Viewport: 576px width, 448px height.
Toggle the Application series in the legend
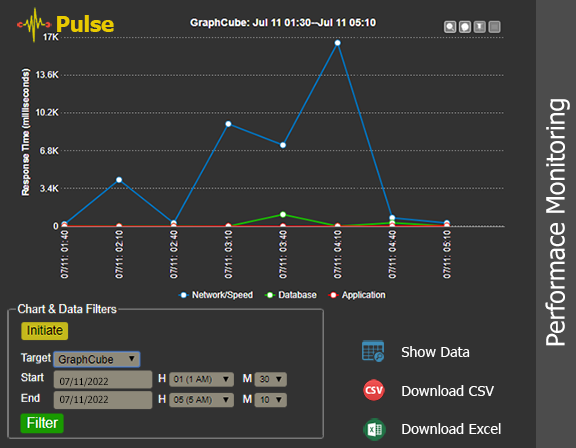[357, 295]
